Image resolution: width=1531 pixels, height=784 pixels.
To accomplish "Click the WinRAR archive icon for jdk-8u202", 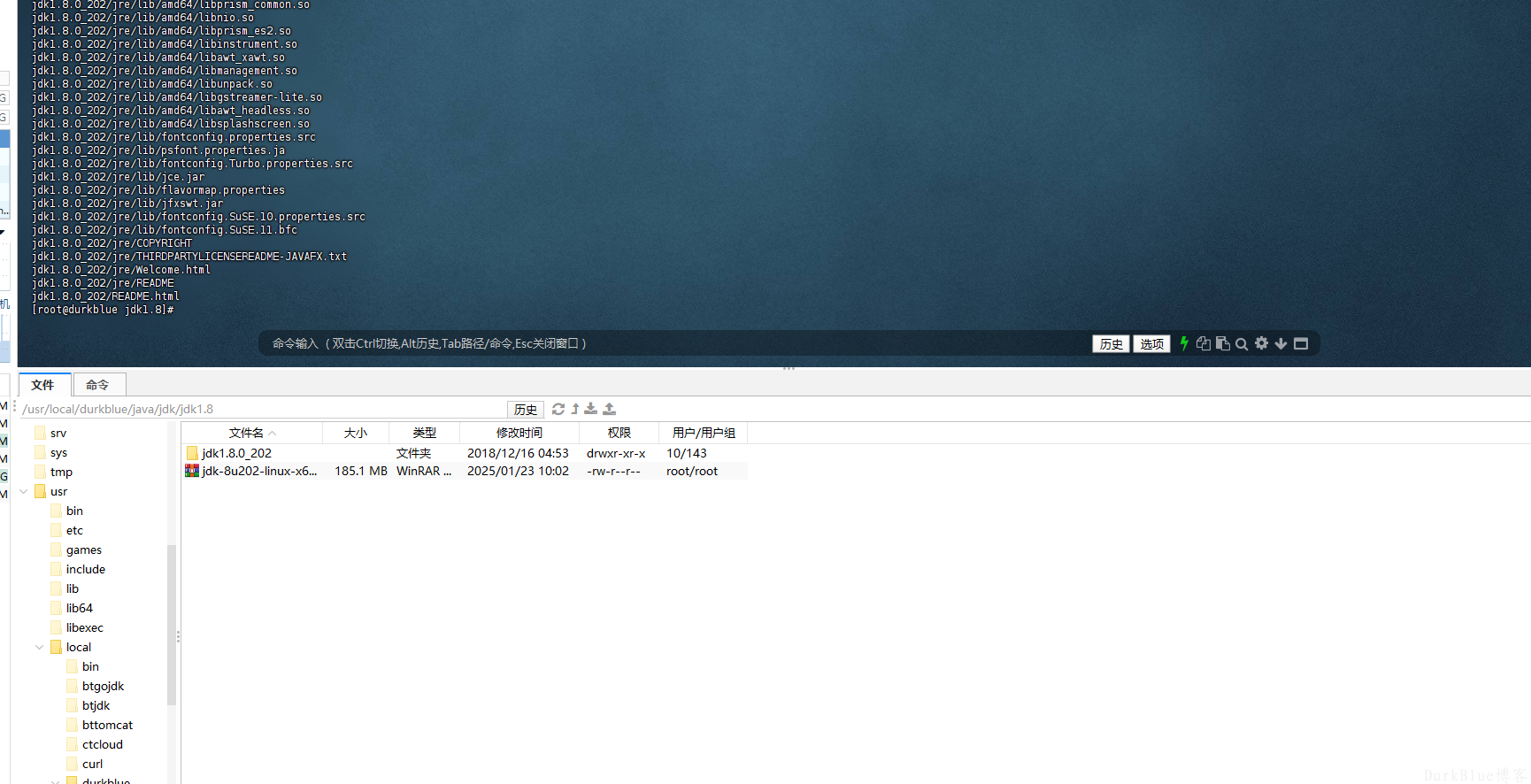I will [x=192, y=471].
